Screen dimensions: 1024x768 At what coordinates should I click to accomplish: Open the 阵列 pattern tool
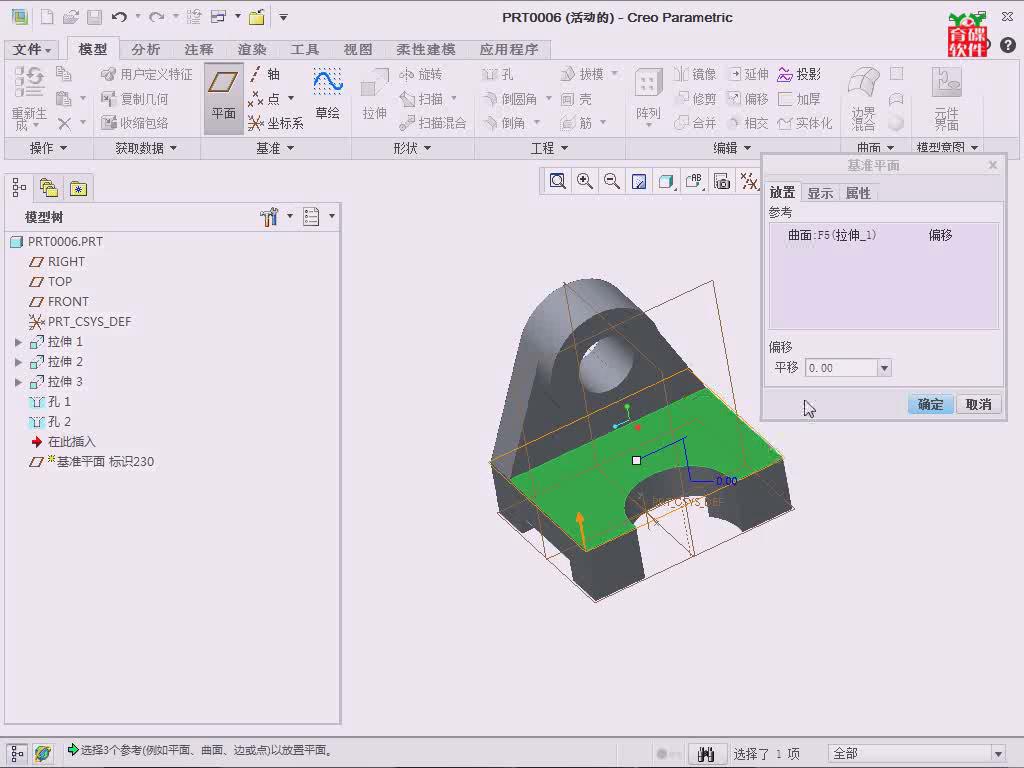(648, 97)
